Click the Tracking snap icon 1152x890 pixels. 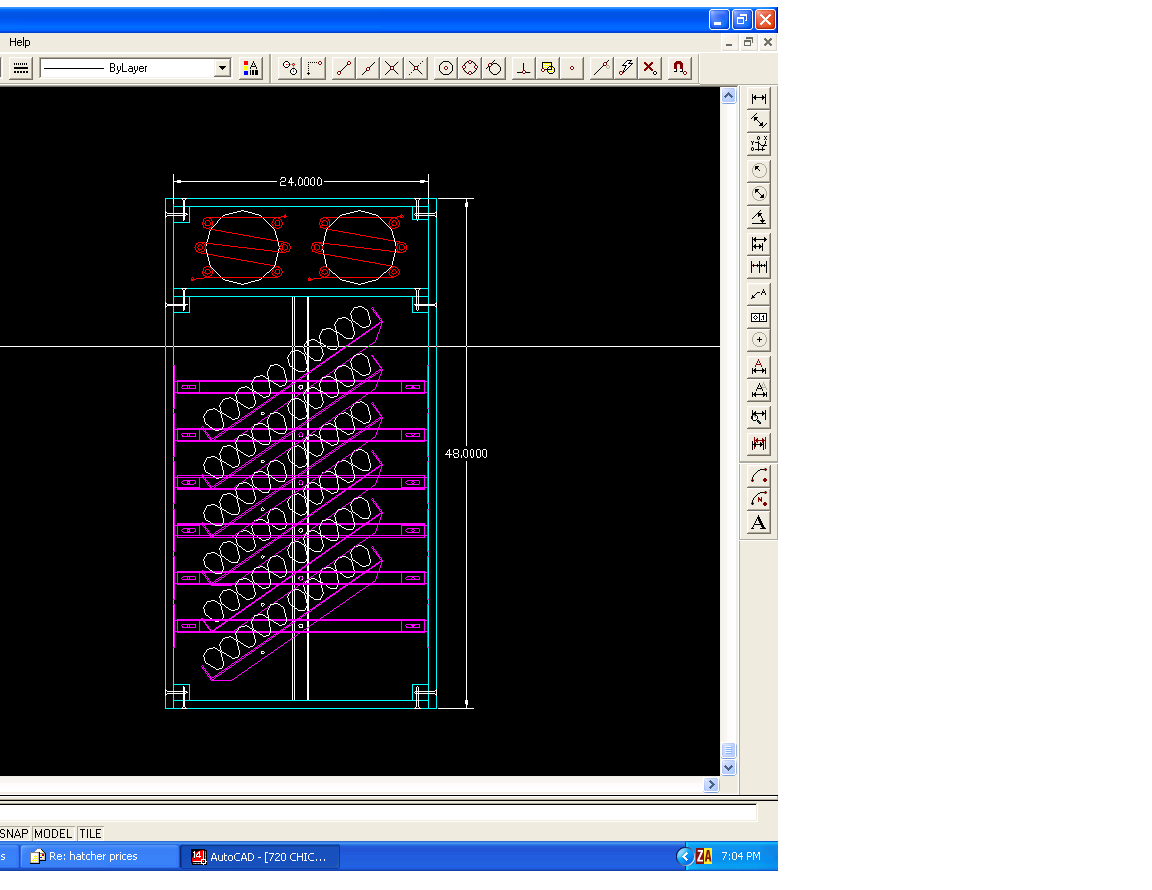(x=290, y=68)
